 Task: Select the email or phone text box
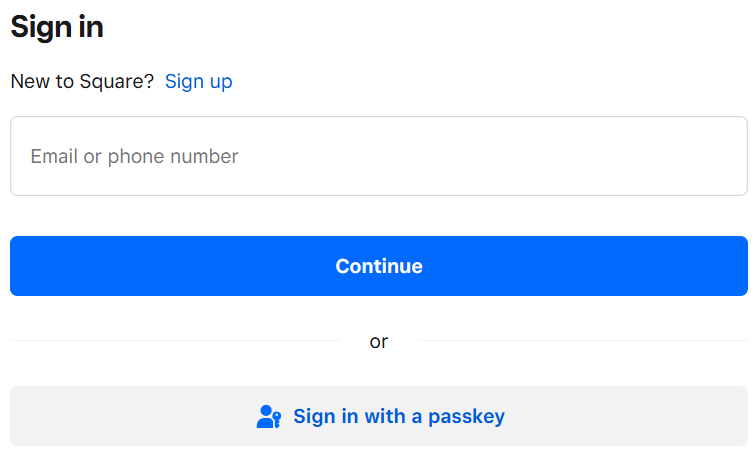point(379,156)
